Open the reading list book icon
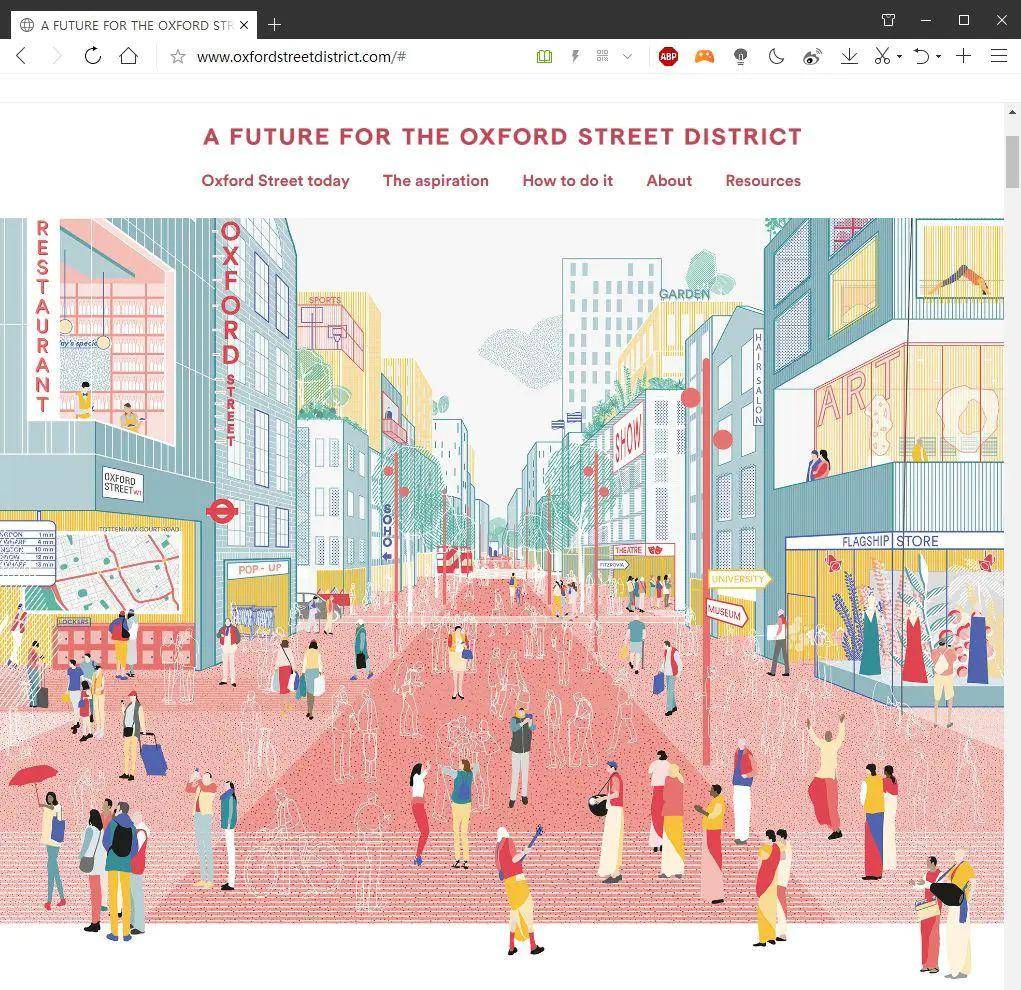Image resolution: width=1021 pixels, height=990 pixels. [543, 57]
